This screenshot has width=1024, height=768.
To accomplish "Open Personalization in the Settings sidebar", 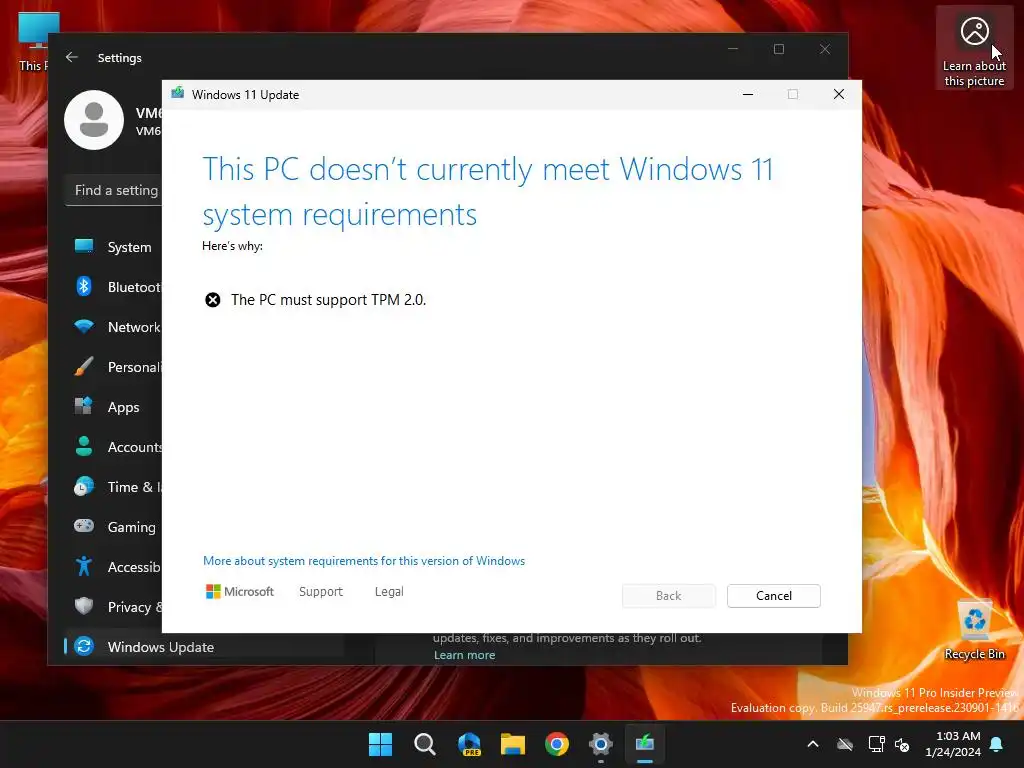I will coord(114,367).
